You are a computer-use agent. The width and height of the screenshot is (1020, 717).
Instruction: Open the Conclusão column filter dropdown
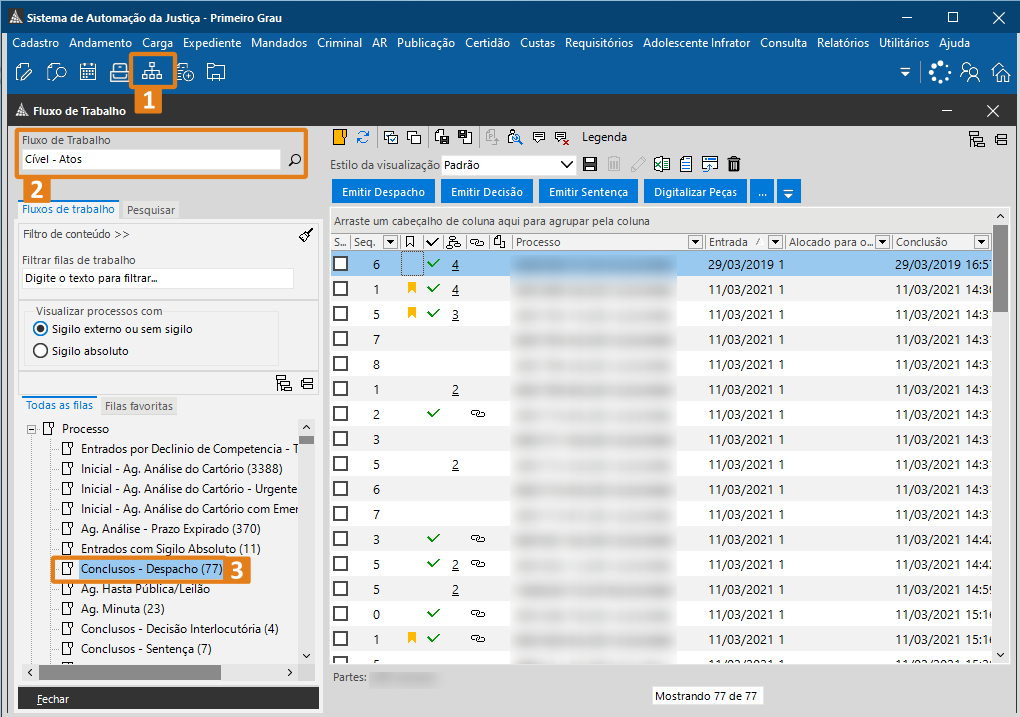[x=982, y=242]
